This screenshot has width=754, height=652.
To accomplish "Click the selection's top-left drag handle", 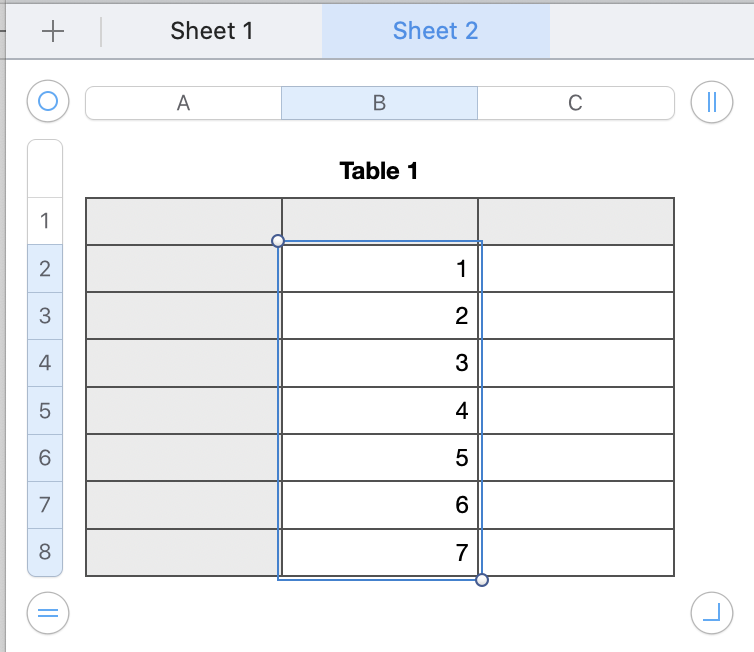I will pos(278,241).
